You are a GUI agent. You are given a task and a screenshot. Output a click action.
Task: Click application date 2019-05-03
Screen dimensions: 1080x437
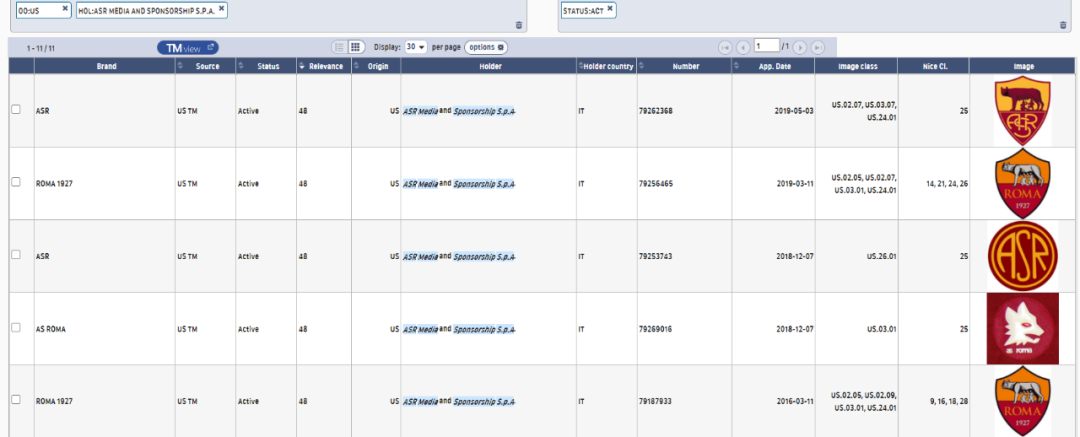coord(796,110)
